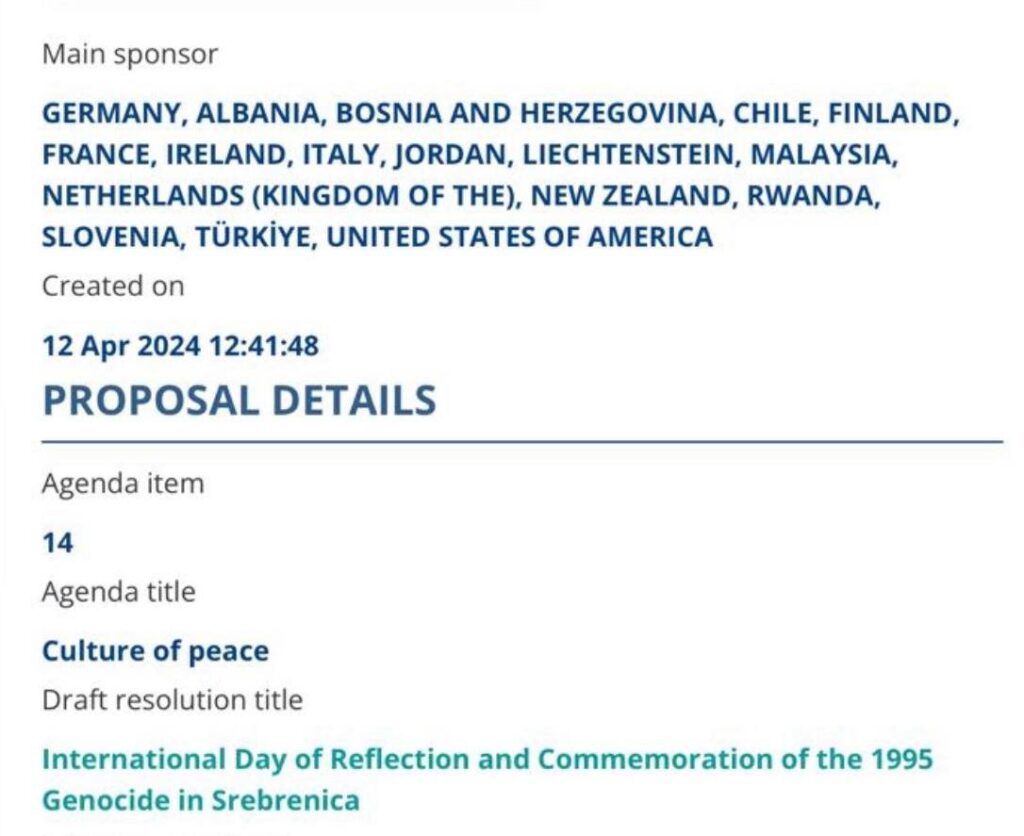Click GERMANY in the sponsor list
This screenshot has width=1024, height=836.
pos(111,114)
